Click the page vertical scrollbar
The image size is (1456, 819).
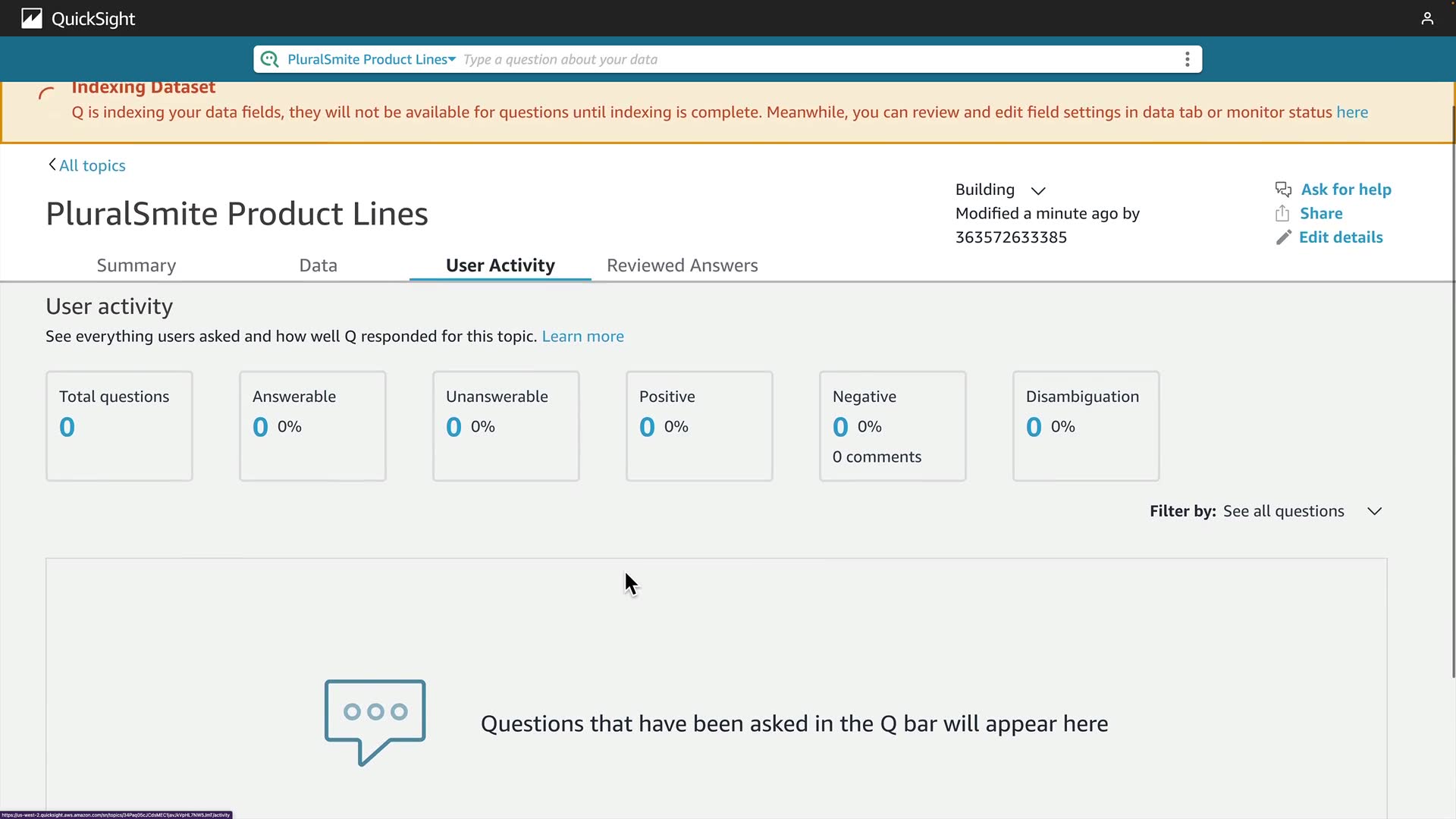point(1453,379)
